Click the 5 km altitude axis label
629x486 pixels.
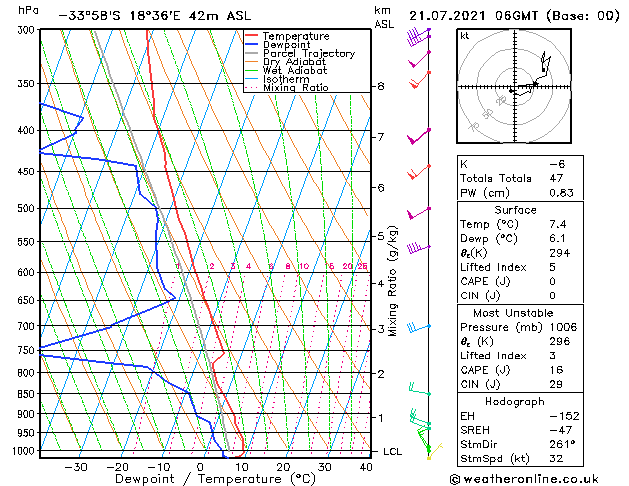[380, 236]
